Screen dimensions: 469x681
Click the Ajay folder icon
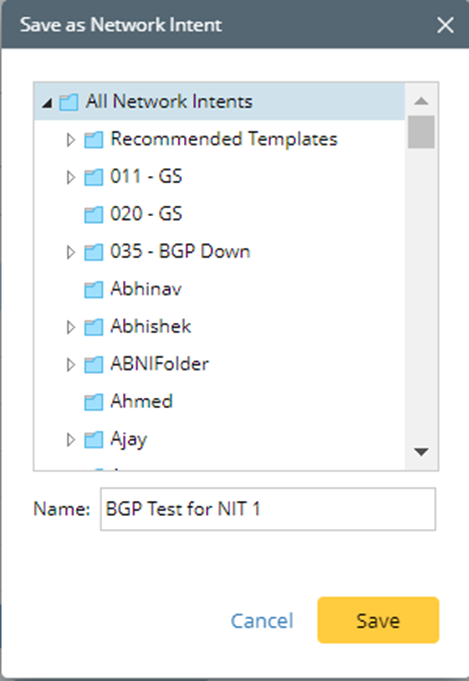tap(93, 440)
